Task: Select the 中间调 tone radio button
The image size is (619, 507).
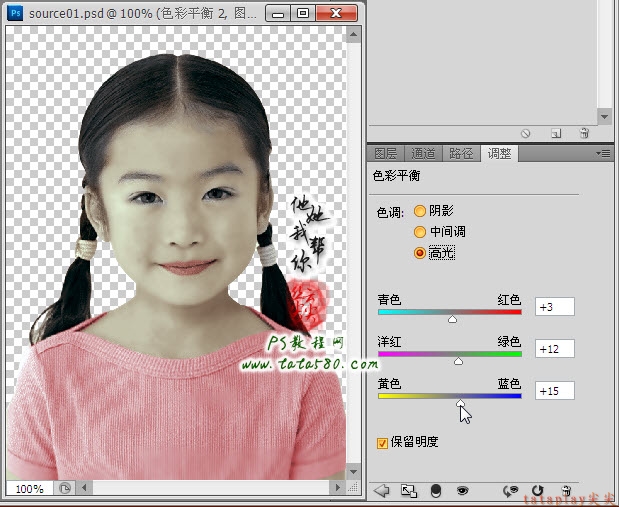Action: [420, 232]
